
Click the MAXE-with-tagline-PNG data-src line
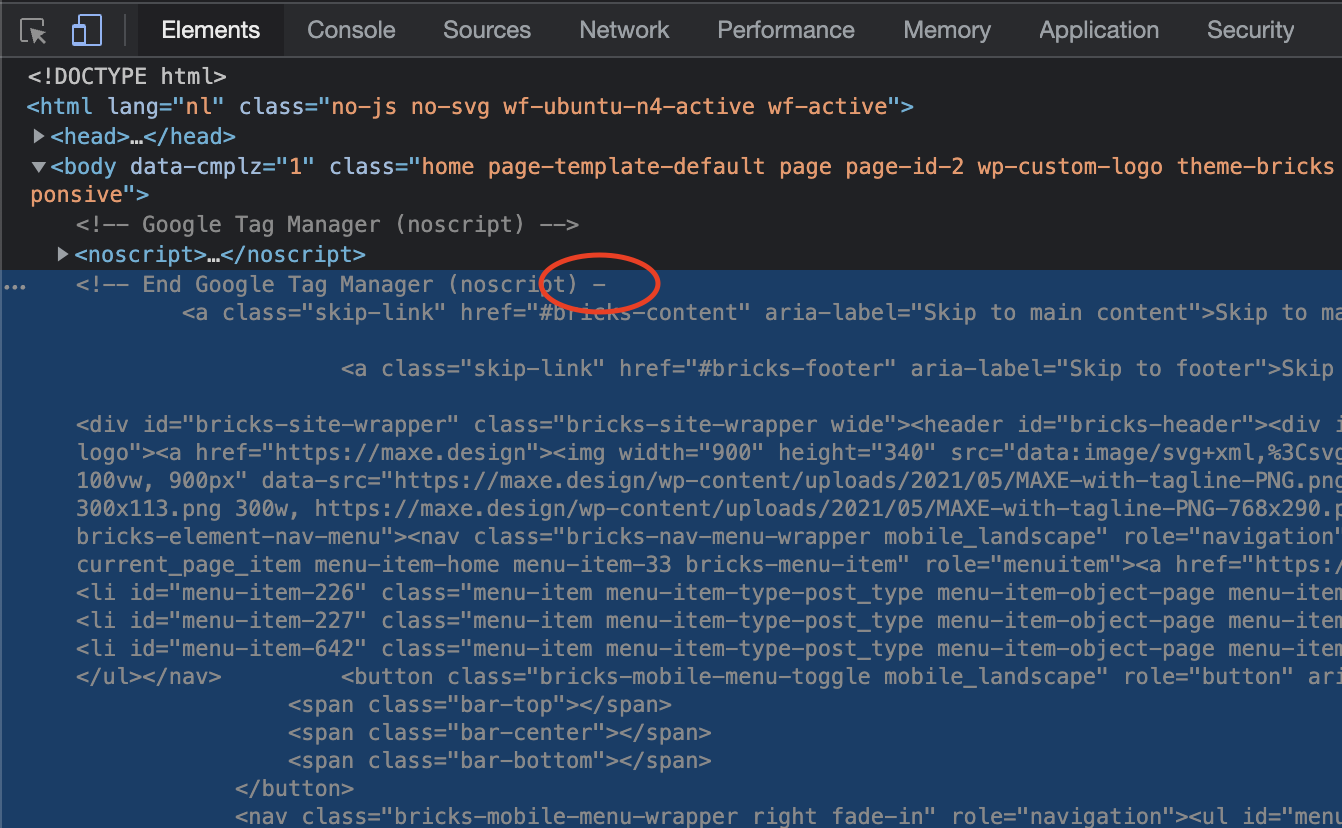tap(709, 481)
